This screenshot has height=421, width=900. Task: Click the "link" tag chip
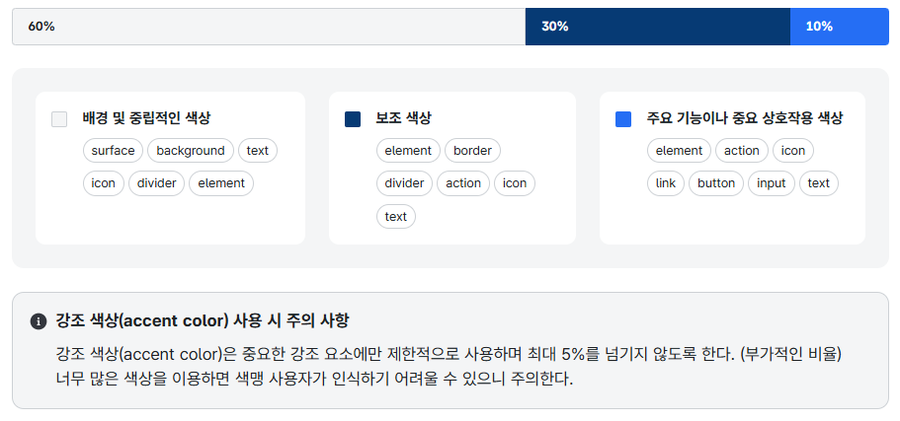coord(666,183)
